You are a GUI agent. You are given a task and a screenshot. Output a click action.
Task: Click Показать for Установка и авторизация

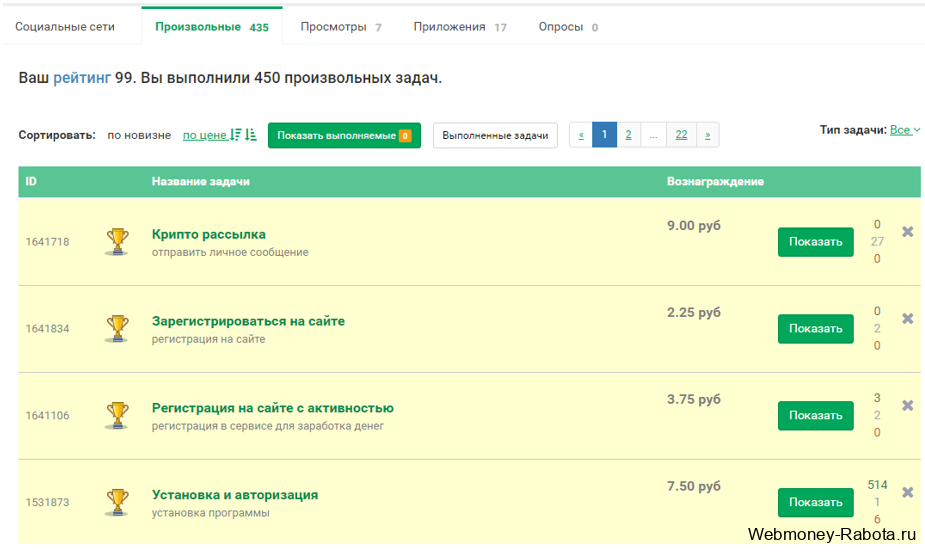[x=815, y=502]
